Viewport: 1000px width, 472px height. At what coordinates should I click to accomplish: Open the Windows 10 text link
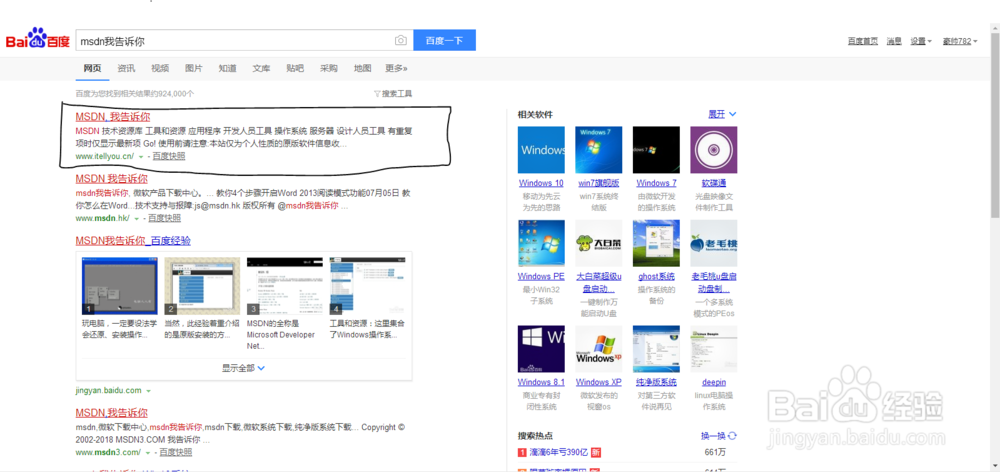pyautogui.click(x=541, y=184)
